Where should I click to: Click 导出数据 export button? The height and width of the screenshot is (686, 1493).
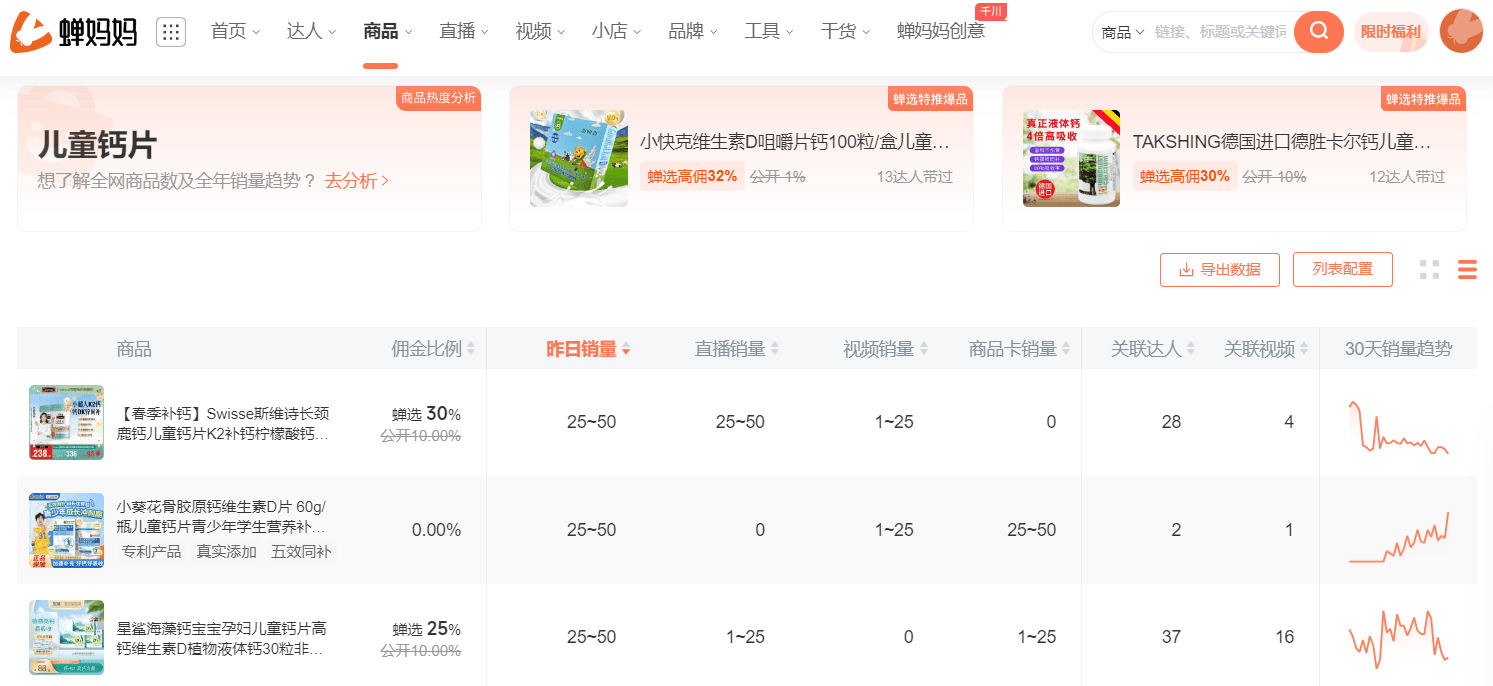[1220, 270]
